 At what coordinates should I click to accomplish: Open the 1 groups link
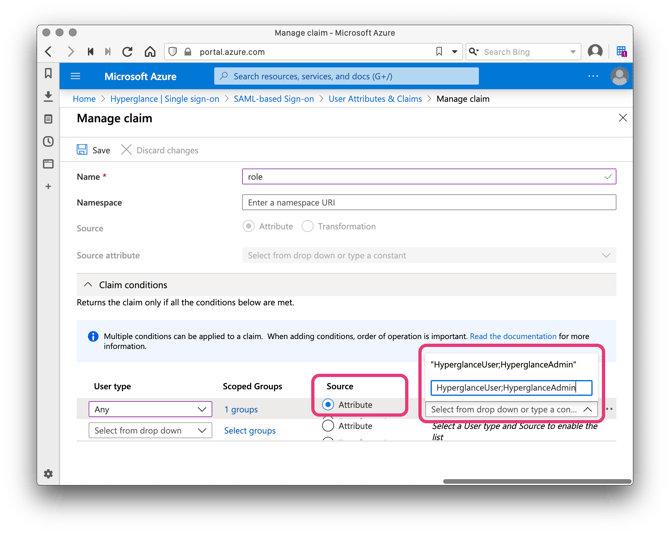click(241, 410)
